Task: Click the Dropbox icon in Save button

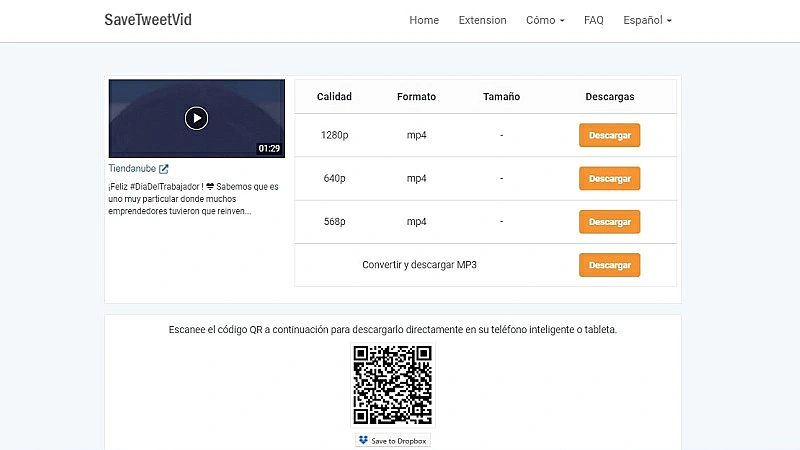Action: point(363,440)
